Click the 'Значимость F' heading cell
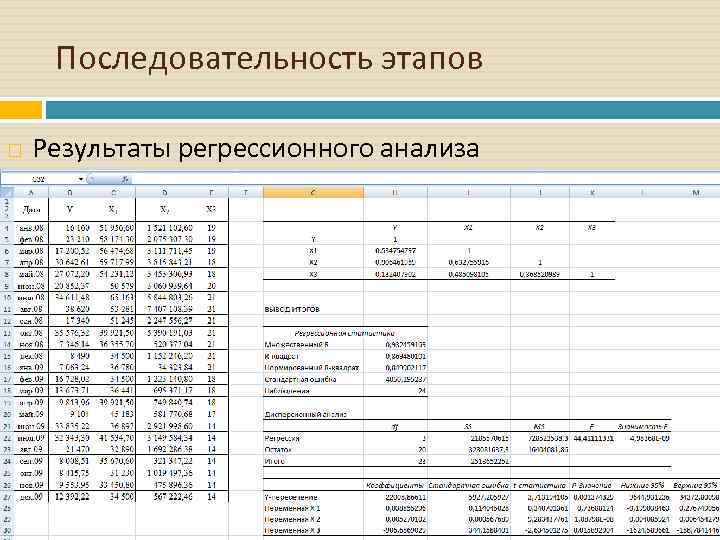 (643, 427)
